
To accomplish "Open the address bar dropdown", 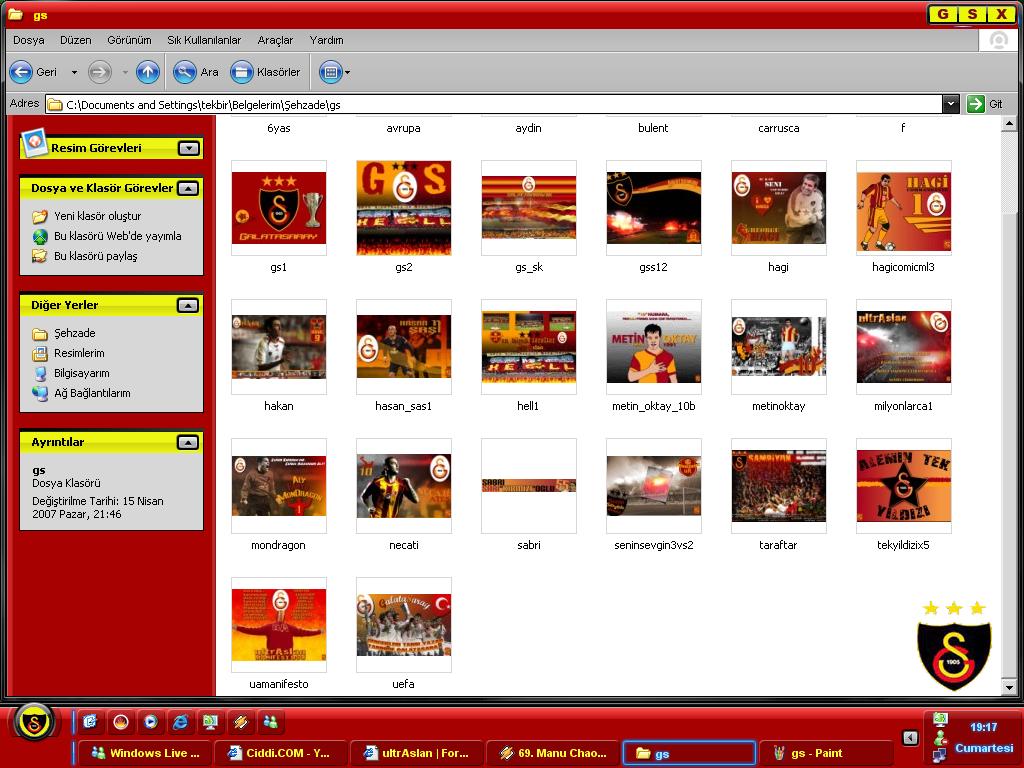I will (951, 104).
